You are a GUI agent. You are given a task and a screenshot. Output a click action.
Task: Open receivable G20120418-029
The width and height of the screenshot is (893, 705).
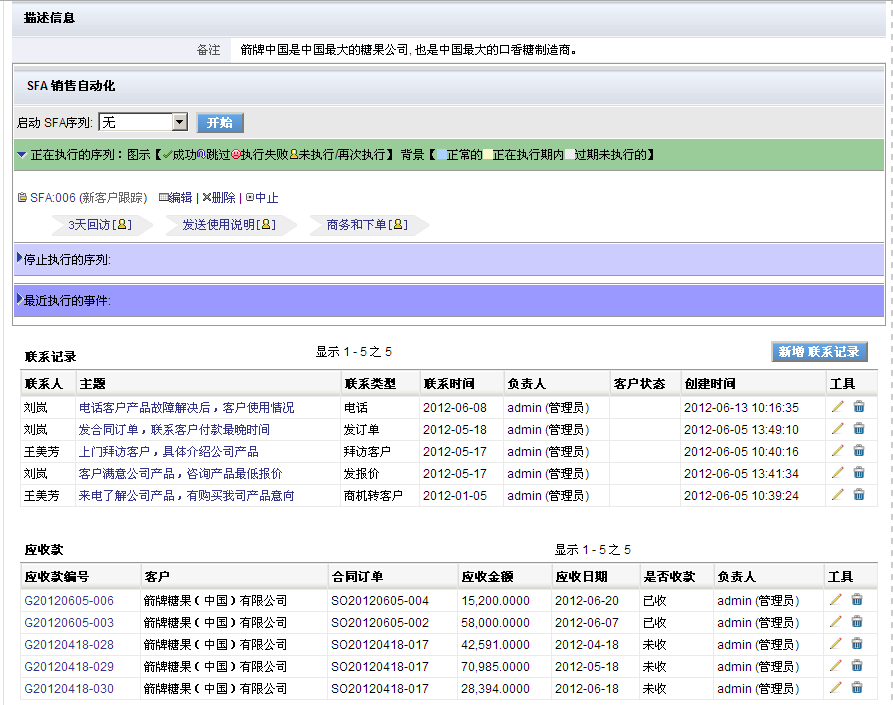point(69,666)
